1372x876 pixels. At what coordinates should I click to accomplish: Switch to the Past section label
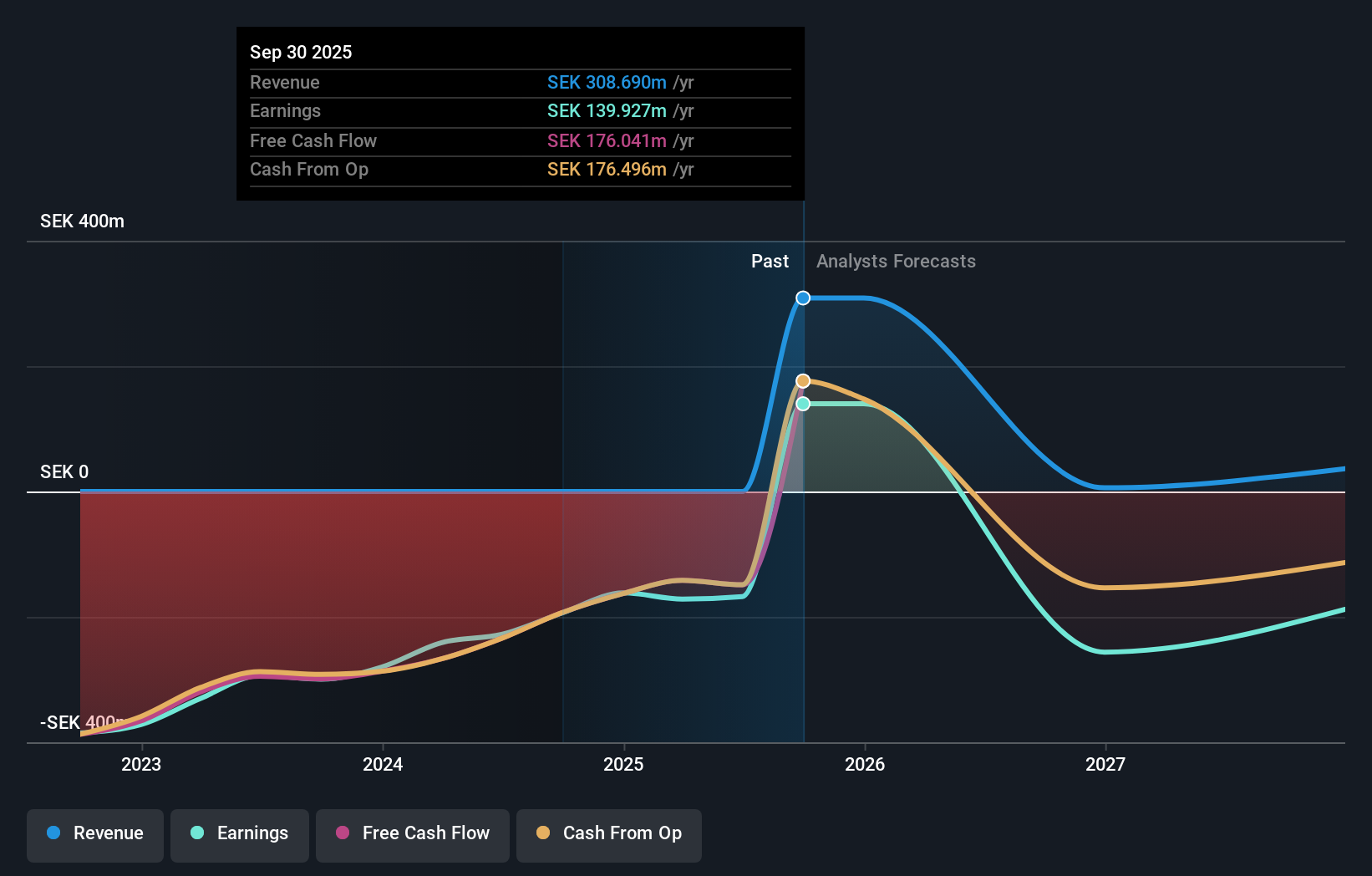click(770, 261)
